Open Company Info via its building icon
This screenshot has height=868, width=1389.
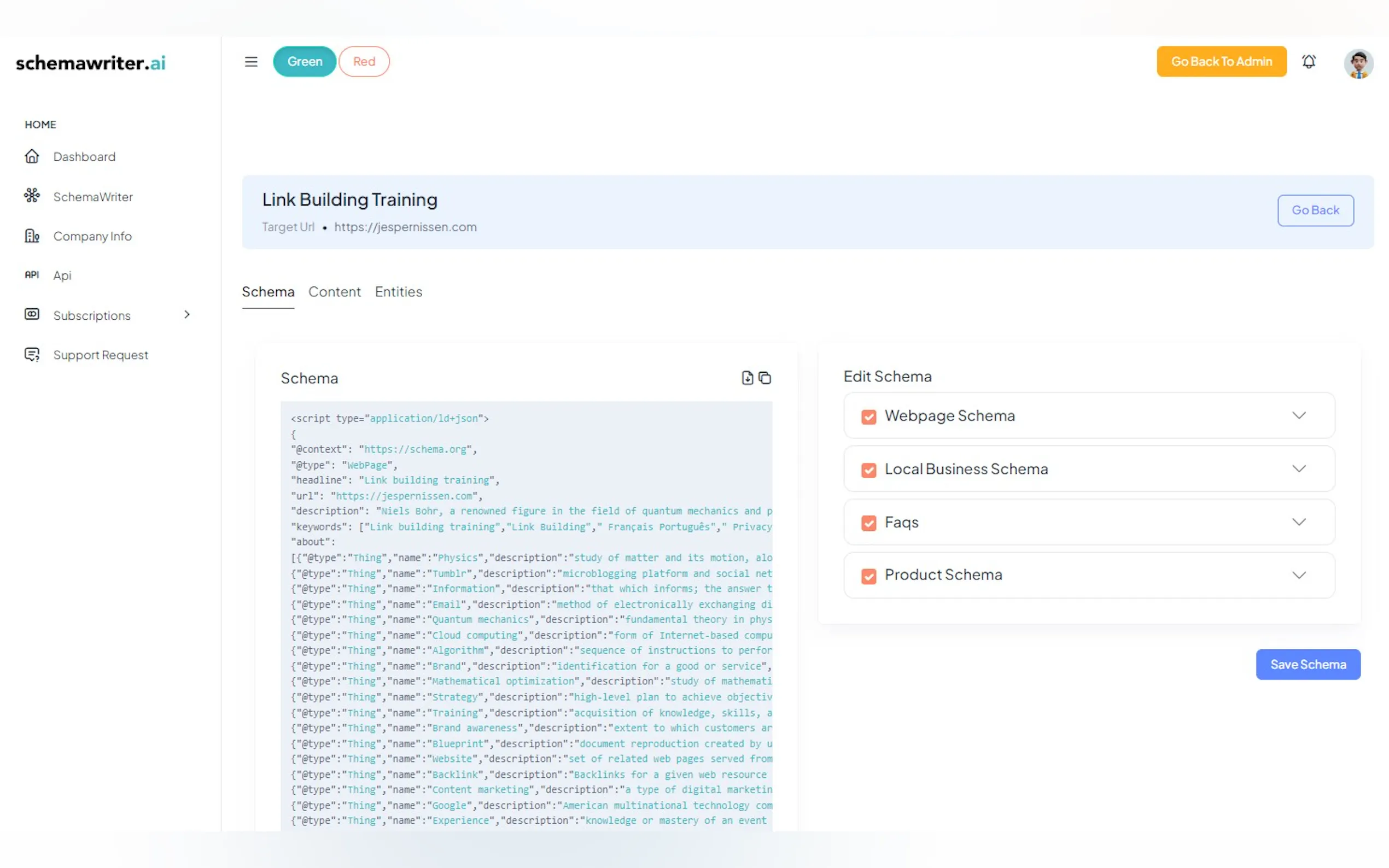point(32,236)
